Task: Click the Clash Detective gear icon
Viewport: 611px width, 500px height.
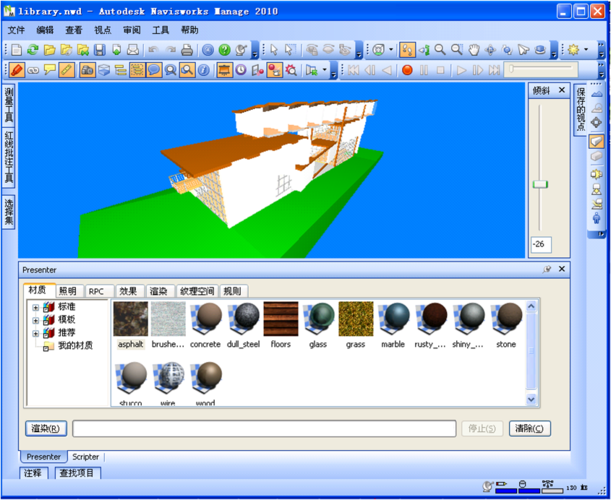Action: [291, 70]
